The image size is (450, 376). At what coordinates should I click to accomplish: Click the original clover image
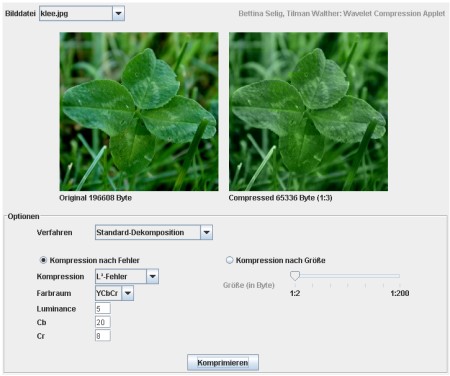coord(139,111)
